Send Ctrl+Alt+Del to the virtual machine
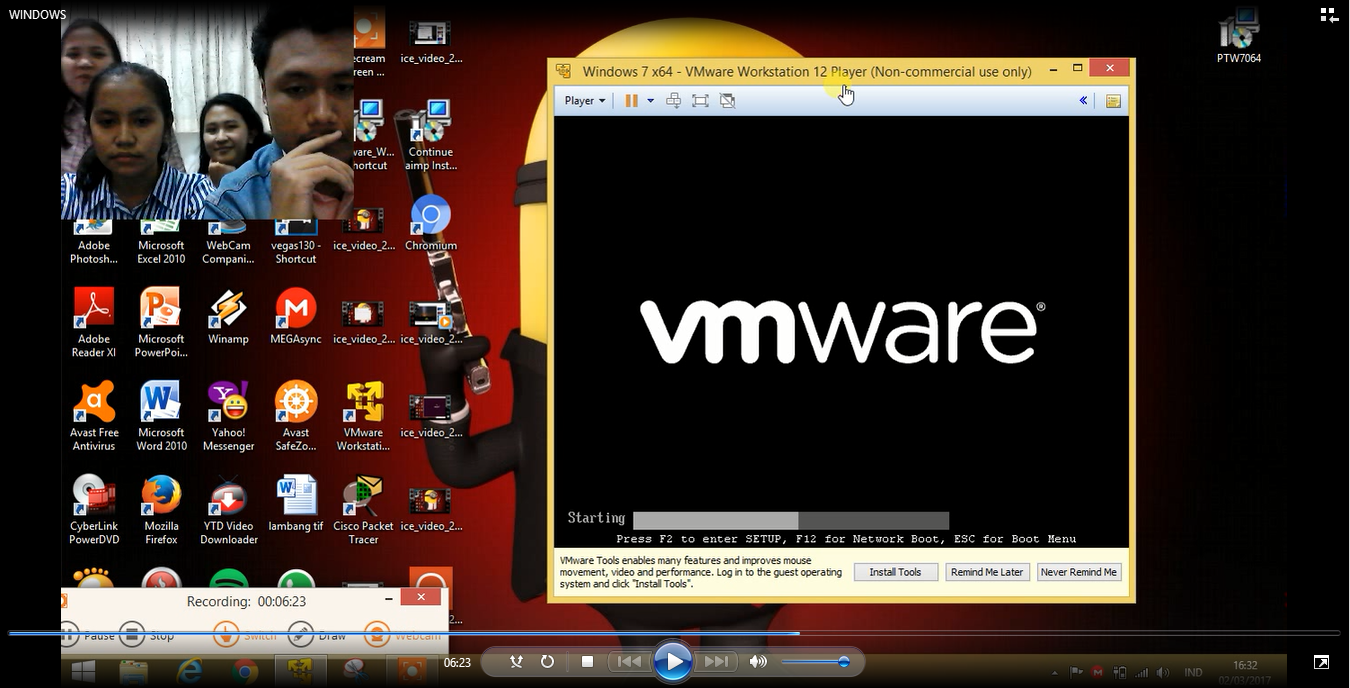The image size is (1350, 688). 674,101
